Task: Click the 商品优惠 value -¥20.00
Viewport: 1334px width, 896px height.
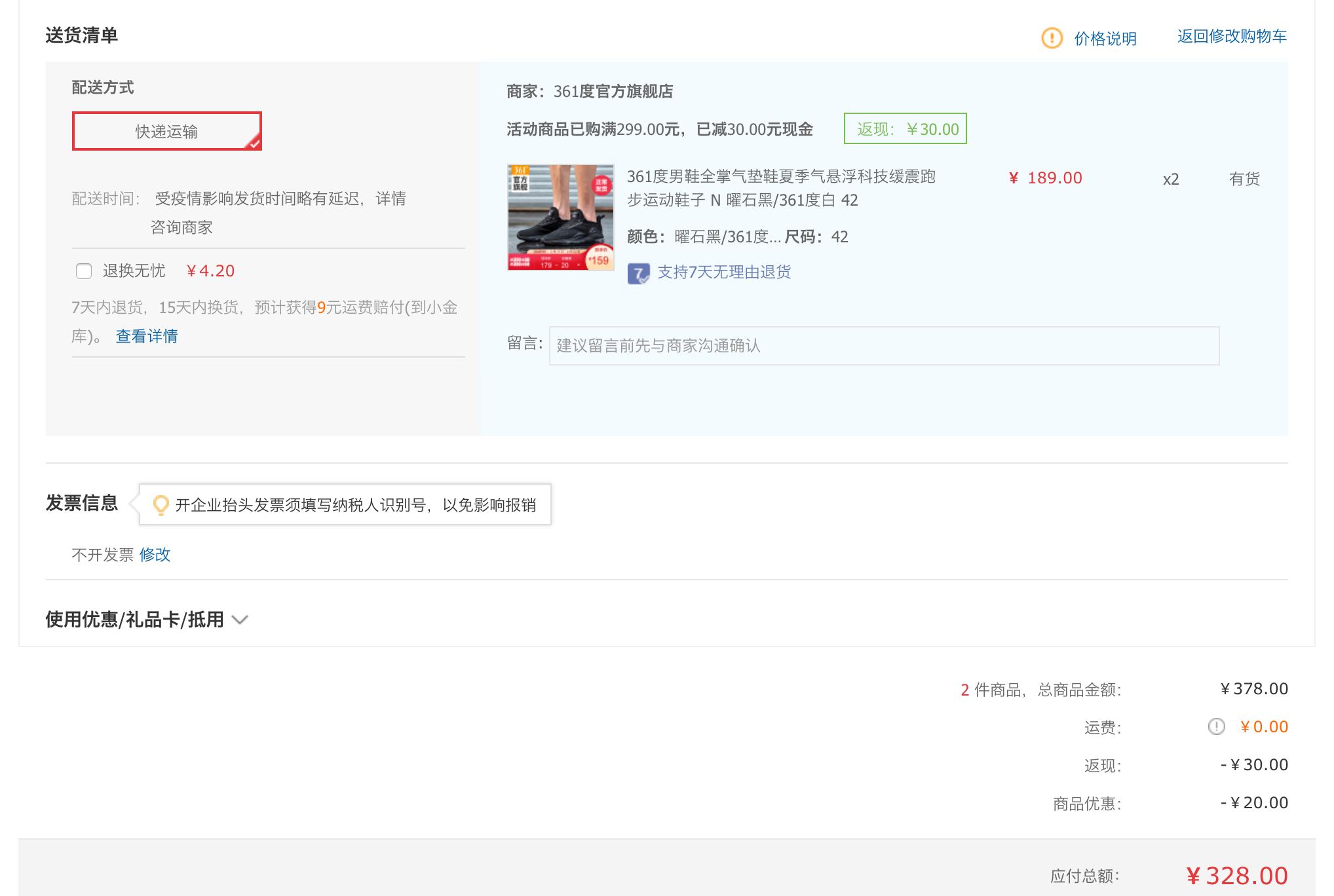Action: 1255,803
